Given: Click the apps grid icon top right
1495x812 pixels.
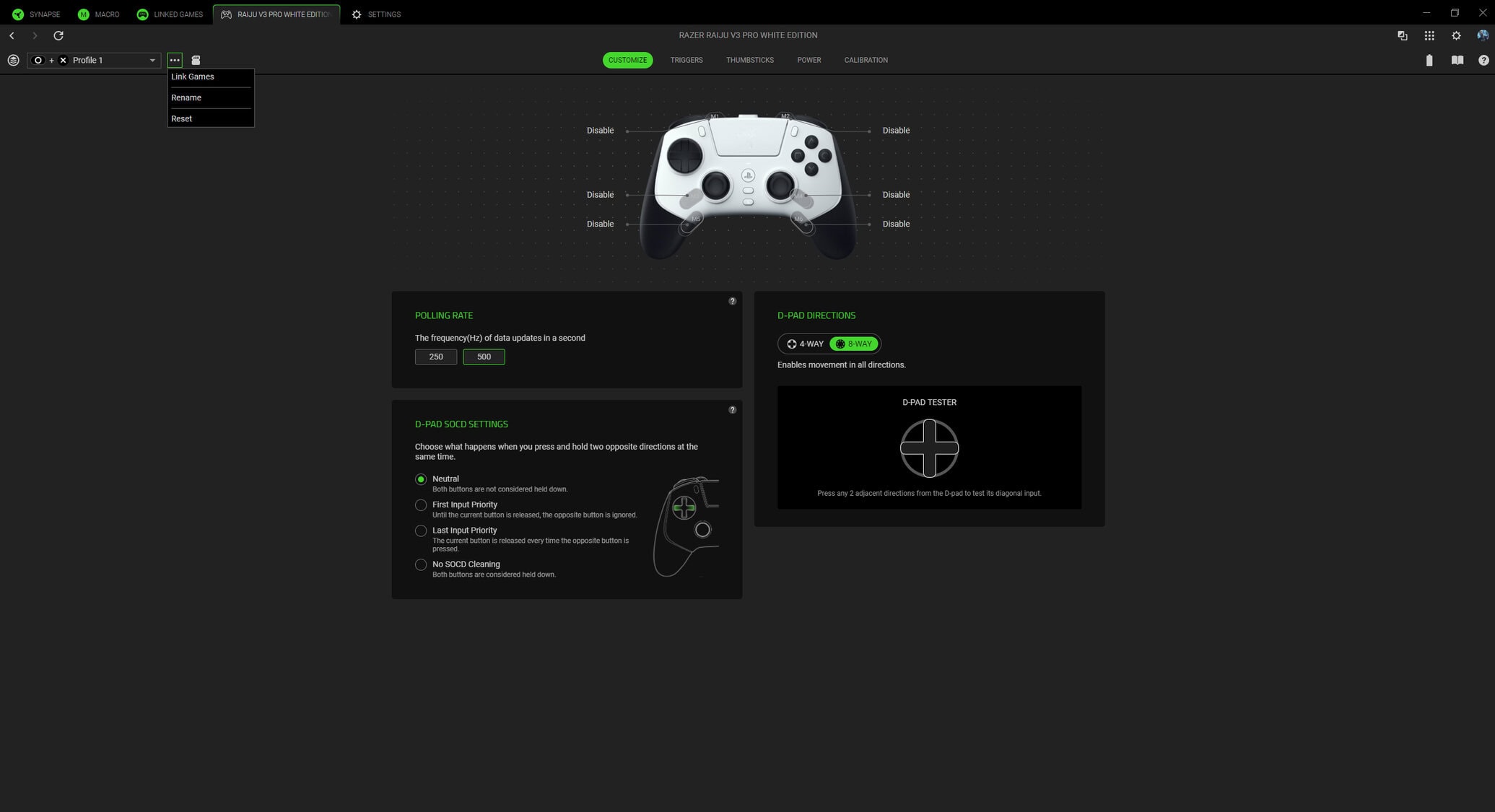Looking at the screenshot, I should pos(1429,35).
